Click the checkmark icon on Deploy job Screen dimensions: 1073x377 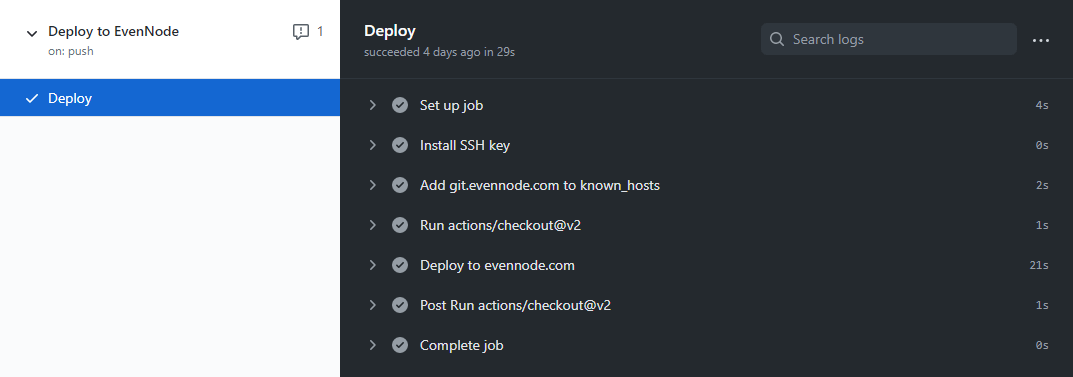31,99
